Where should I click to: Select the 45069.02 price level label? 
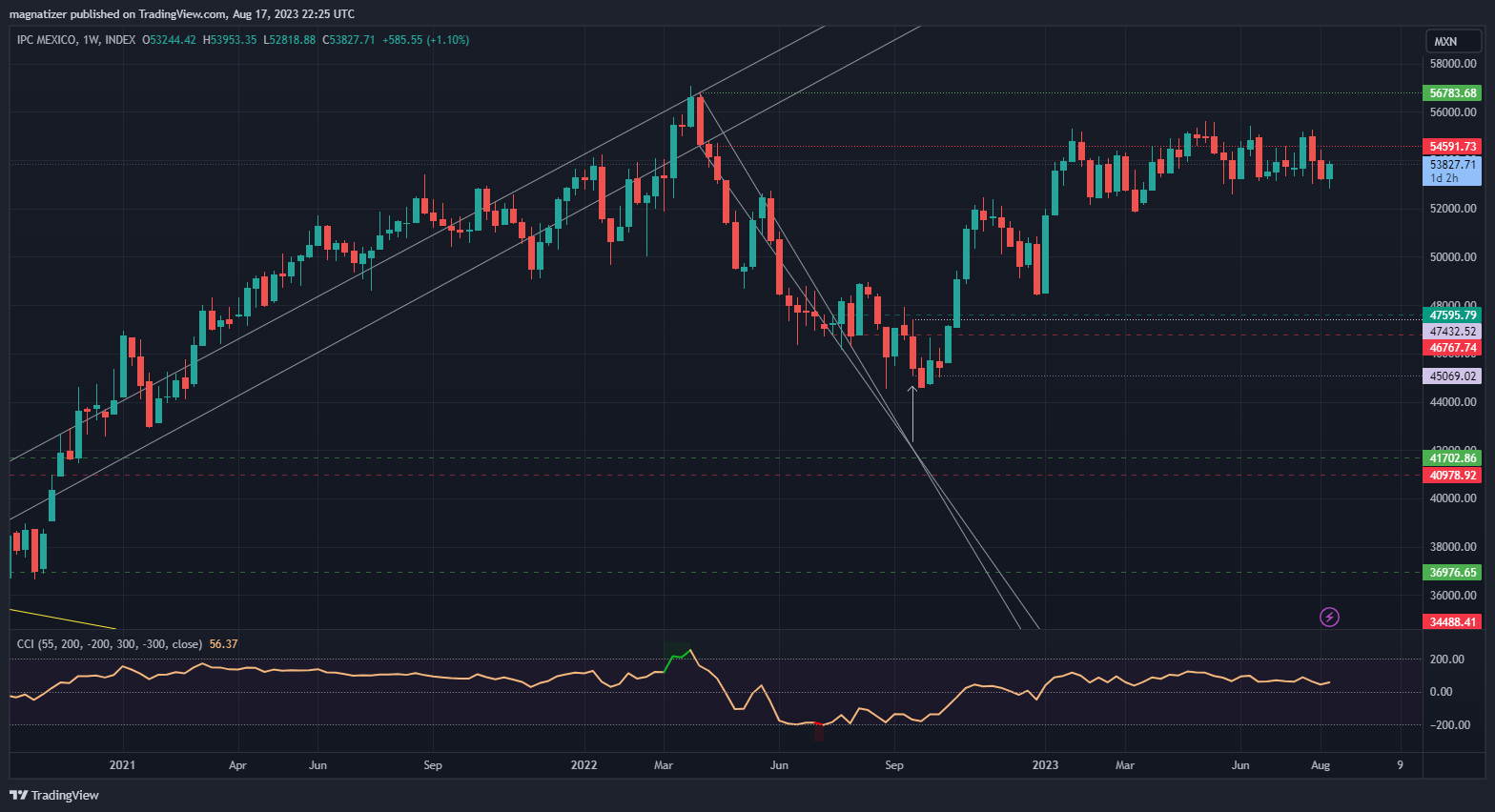point(1453,376)
